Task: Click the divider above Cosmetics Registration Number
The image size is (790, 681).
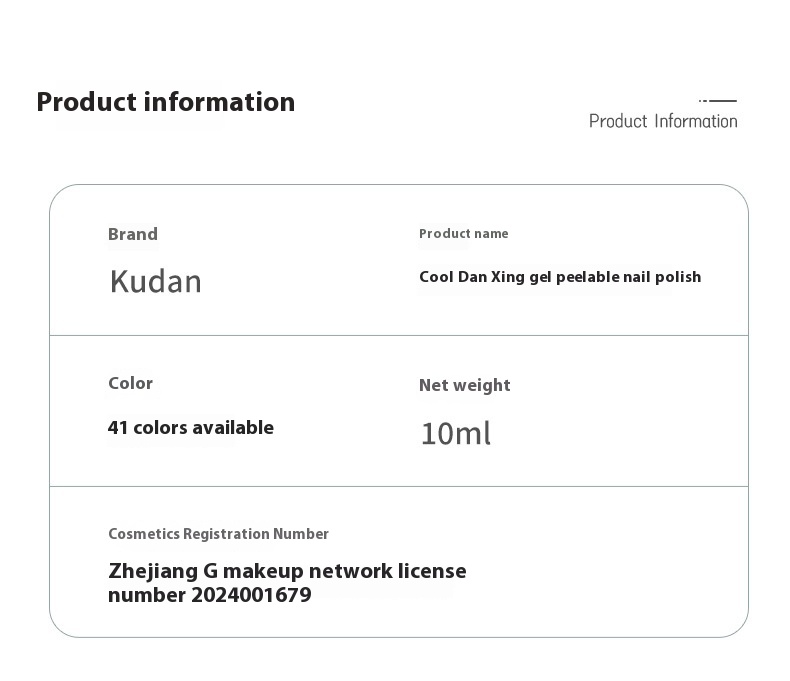Action: tap(398, 486)
